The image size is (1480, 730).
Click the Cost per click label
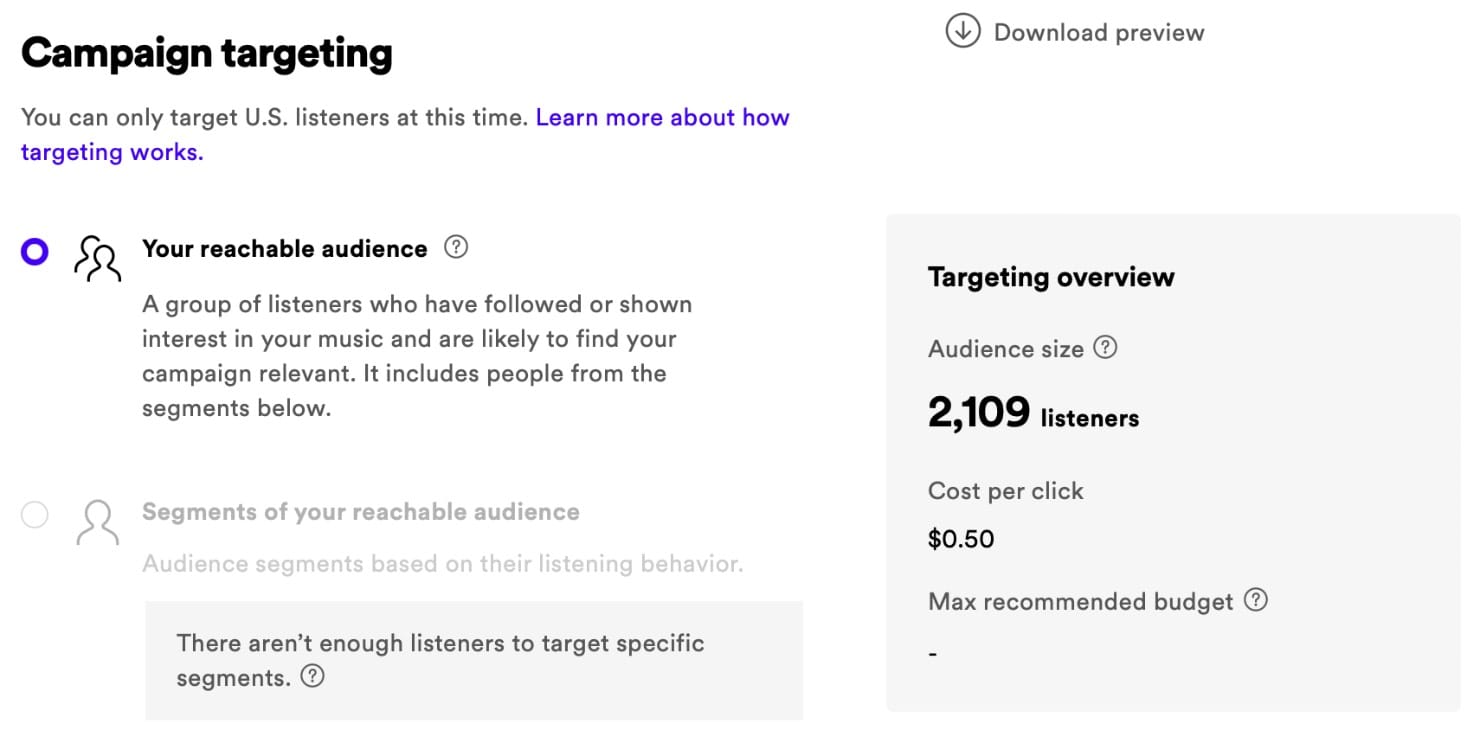pos(1005,491)
